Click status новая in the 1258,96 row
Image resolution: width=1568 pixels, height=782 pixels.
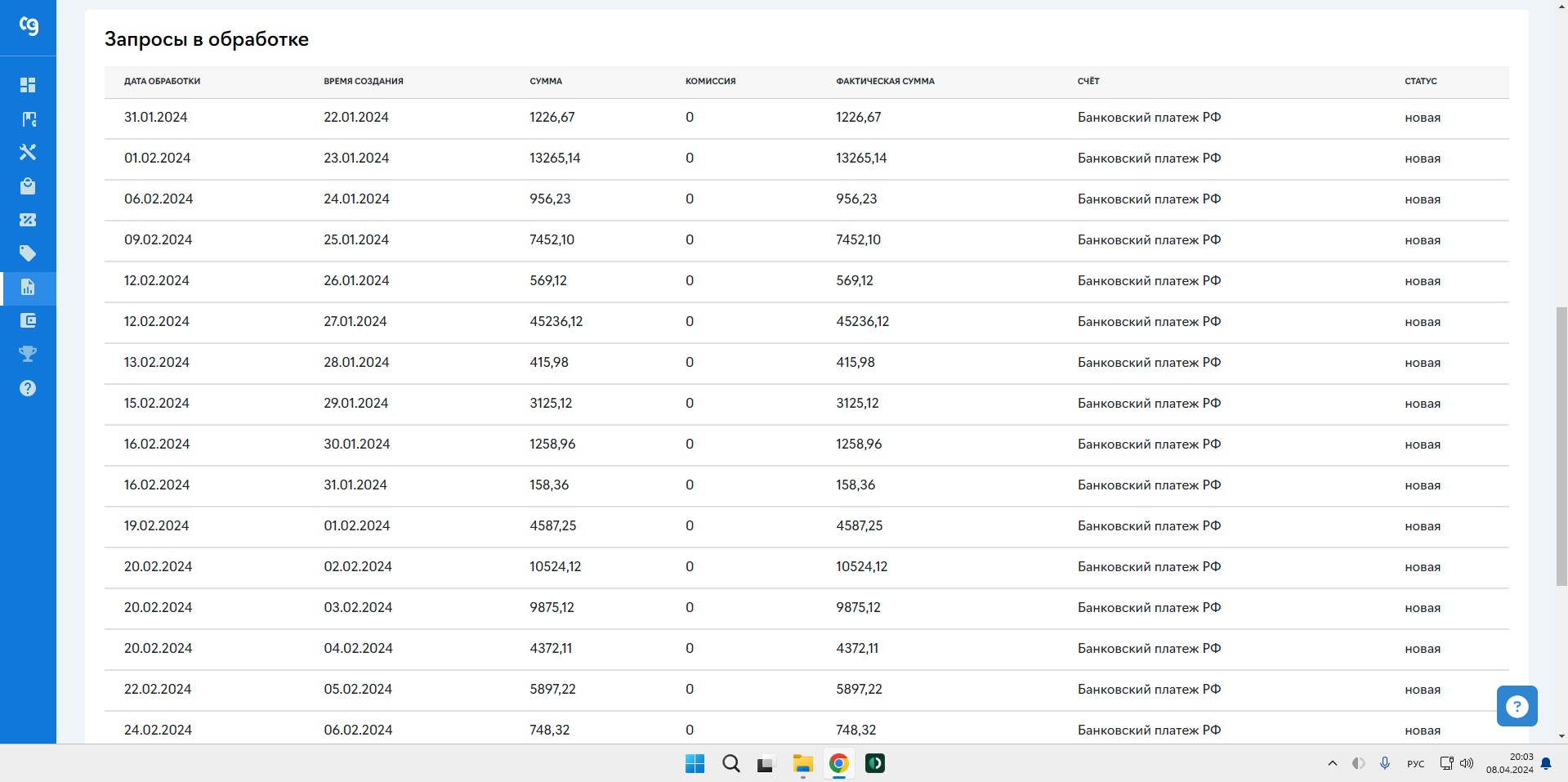1423,445
